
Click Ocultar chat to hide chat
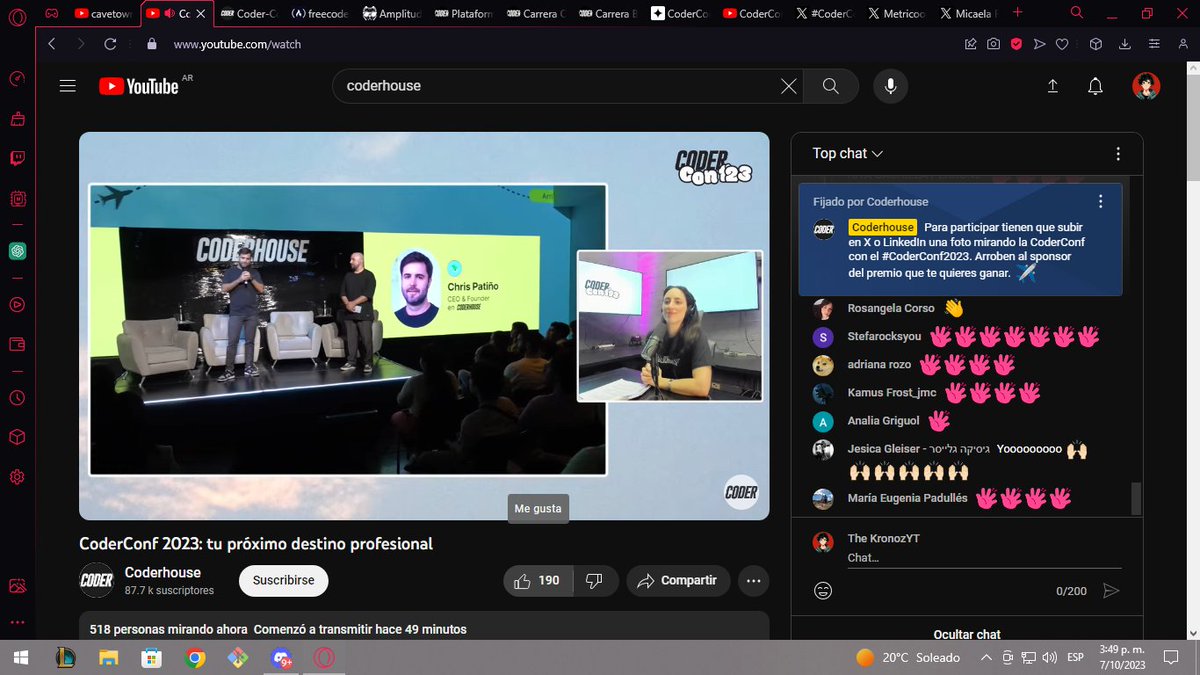[967, 634]
